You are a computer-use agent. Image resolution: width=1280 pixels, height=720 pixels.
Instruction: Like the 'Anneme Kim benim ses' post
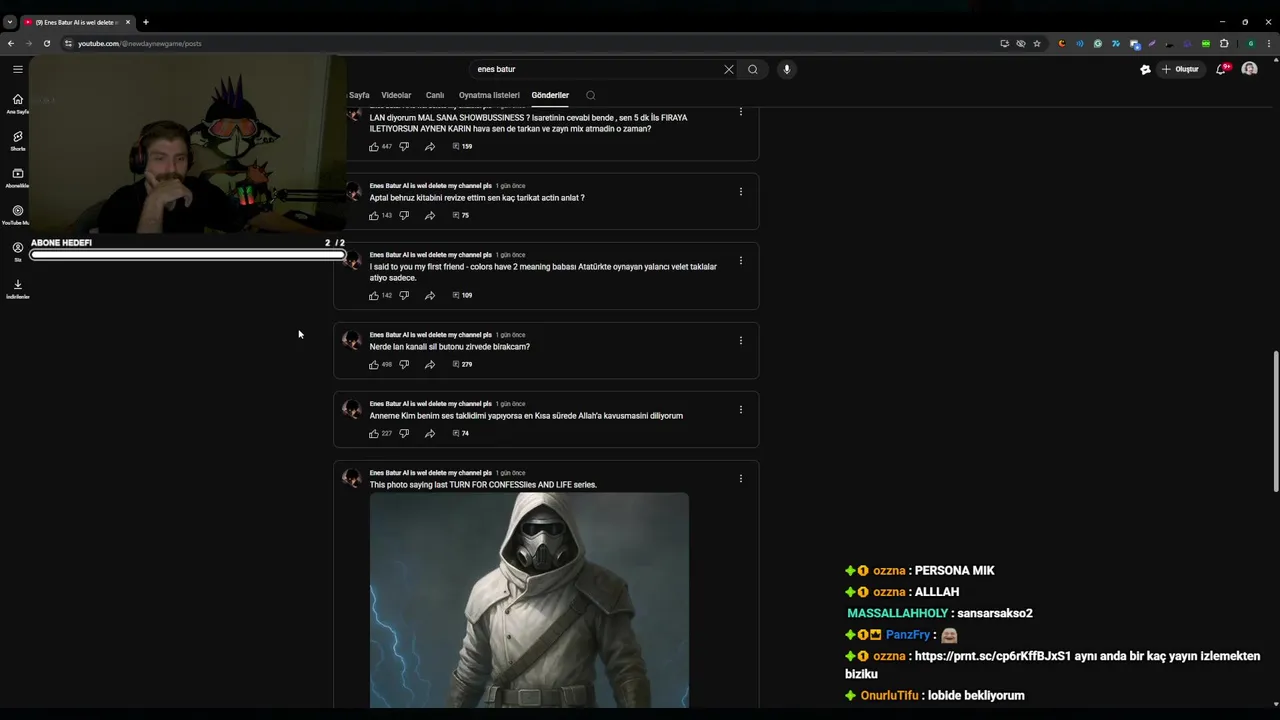tap(374, 433)
